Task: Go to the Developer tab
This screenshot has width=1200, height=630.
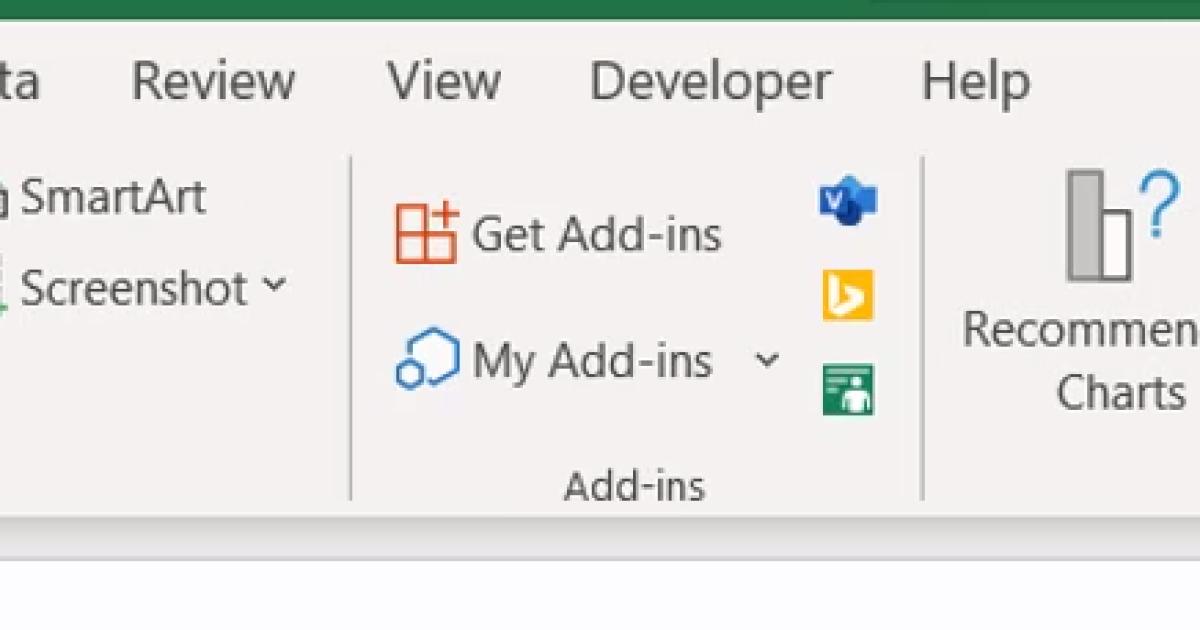Action: (710, 82)
